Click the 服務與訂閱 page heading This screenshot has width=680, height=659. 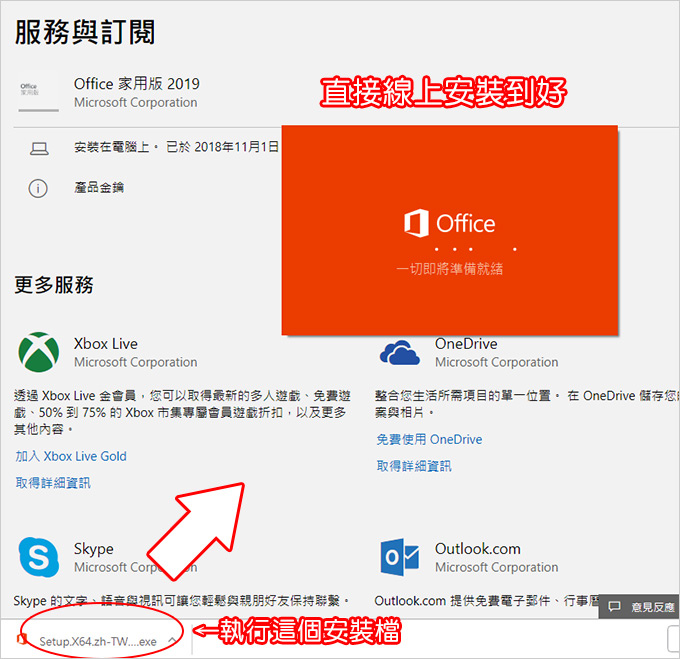85,32
